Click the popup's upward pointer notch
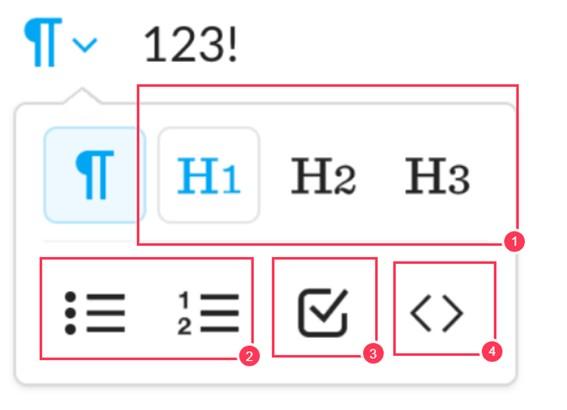 [82, 96]
